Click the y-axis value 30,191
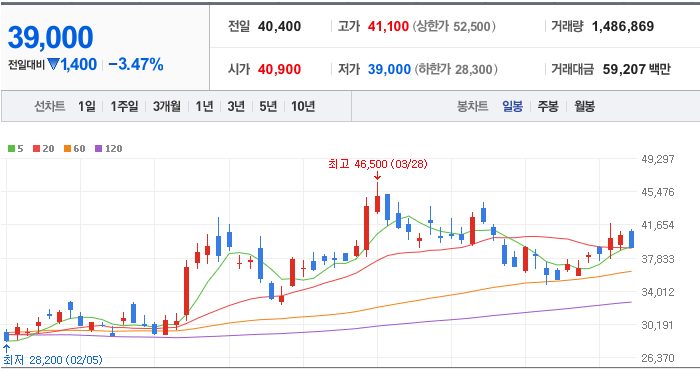Viewport: 700px width, 371px height. (658, 325)
